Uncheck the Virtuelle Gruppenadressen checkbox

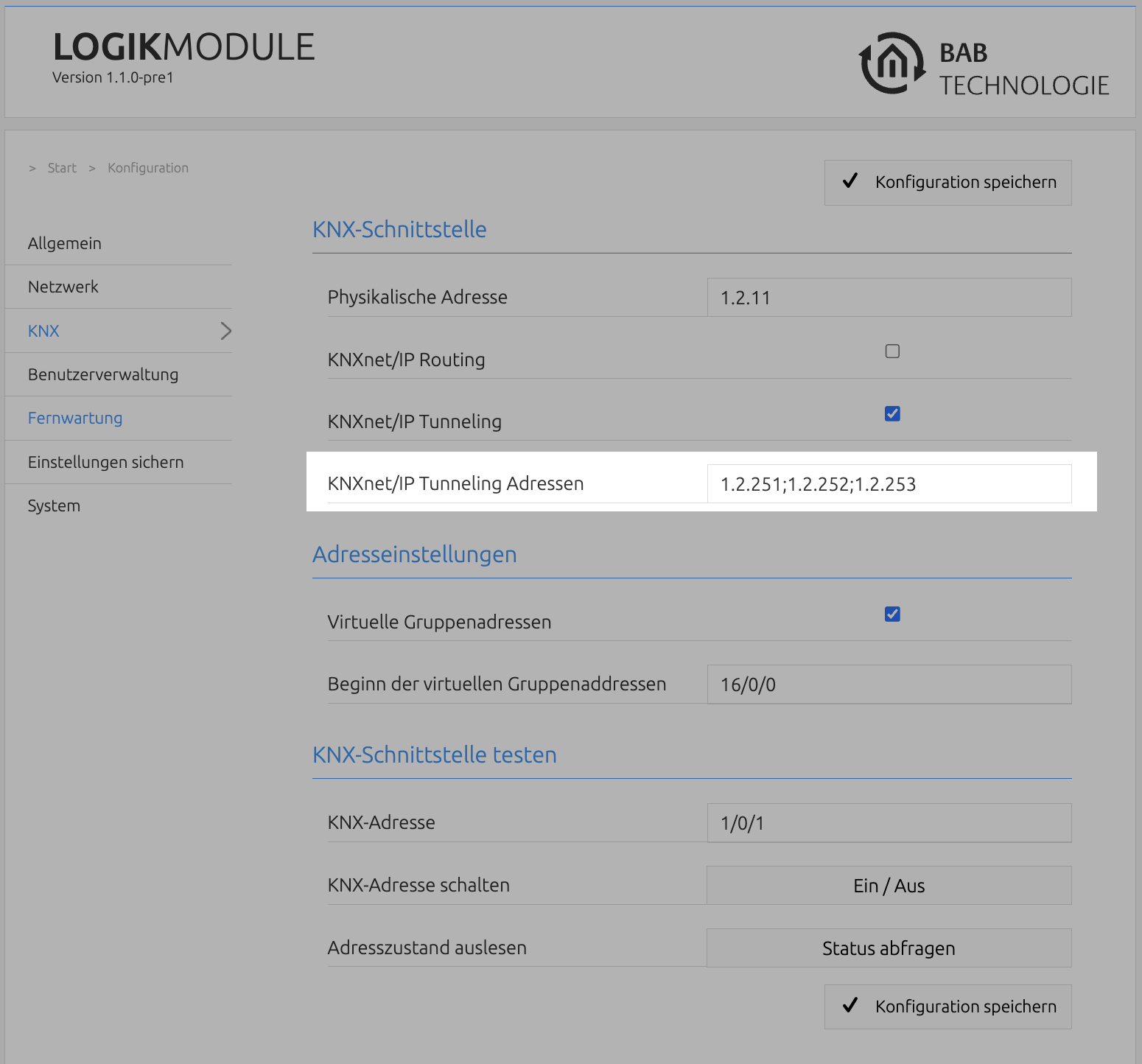[x=892, y=614]
